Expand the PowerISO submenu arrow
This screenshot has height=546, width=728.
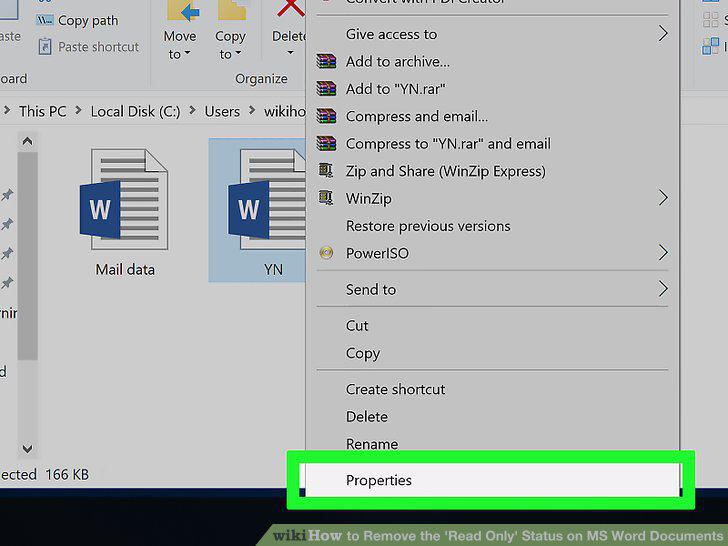click(663, 253)
